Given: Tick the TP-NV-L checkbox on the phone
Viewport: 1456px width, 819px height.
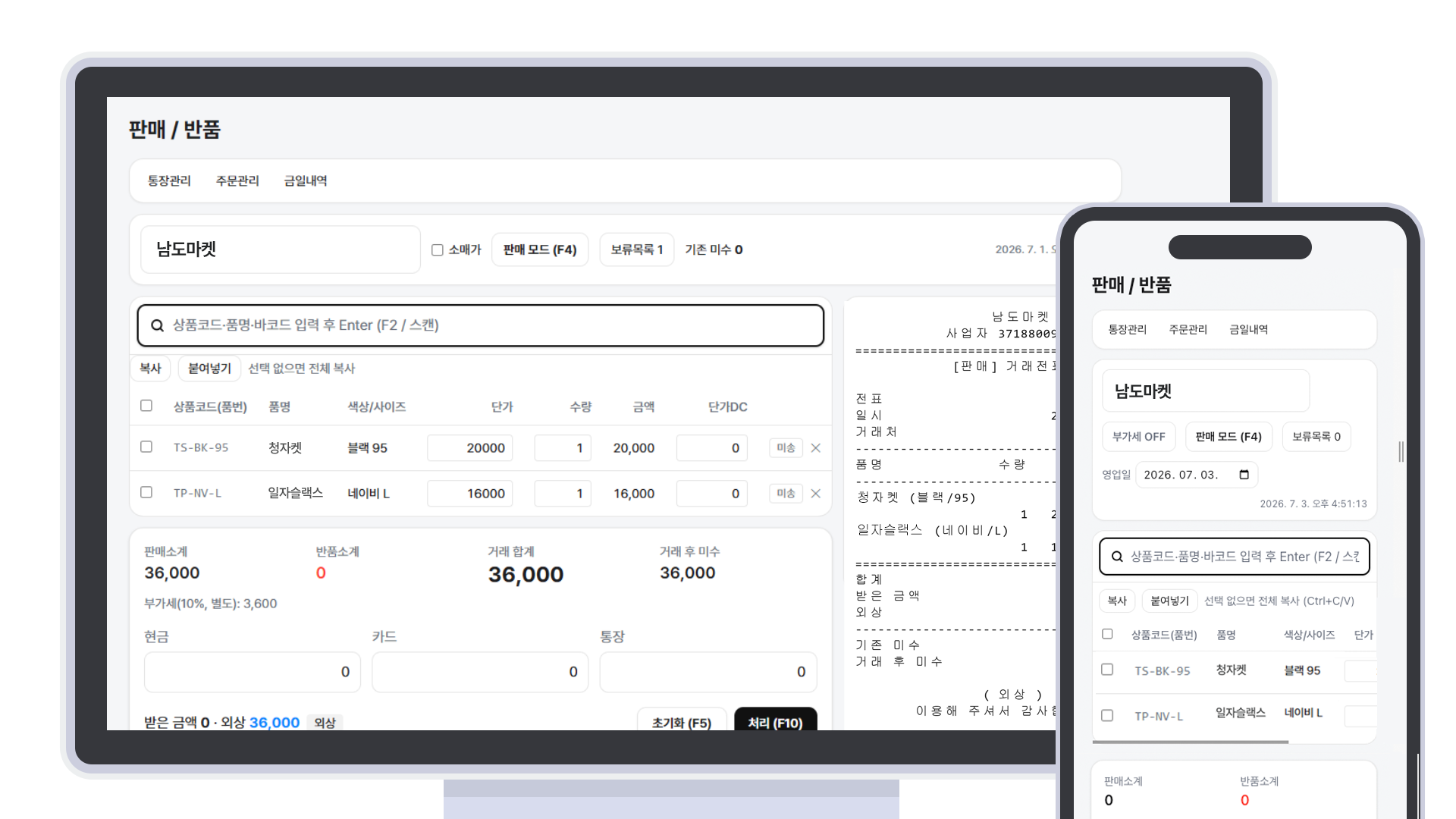Looking at the screenshot, I should pos(1107,715).
